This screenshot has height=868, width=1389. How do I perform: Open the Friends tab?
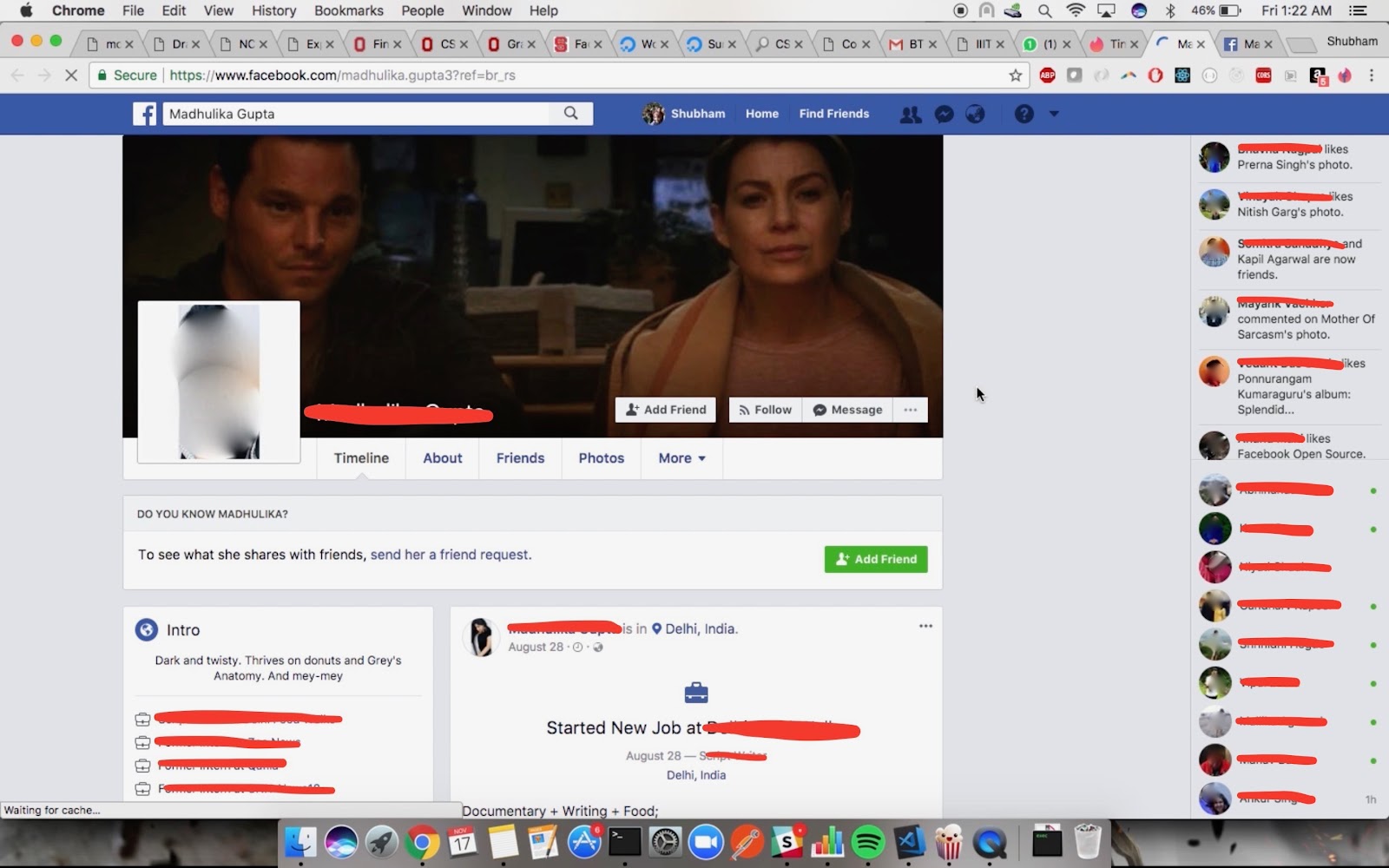521,458
